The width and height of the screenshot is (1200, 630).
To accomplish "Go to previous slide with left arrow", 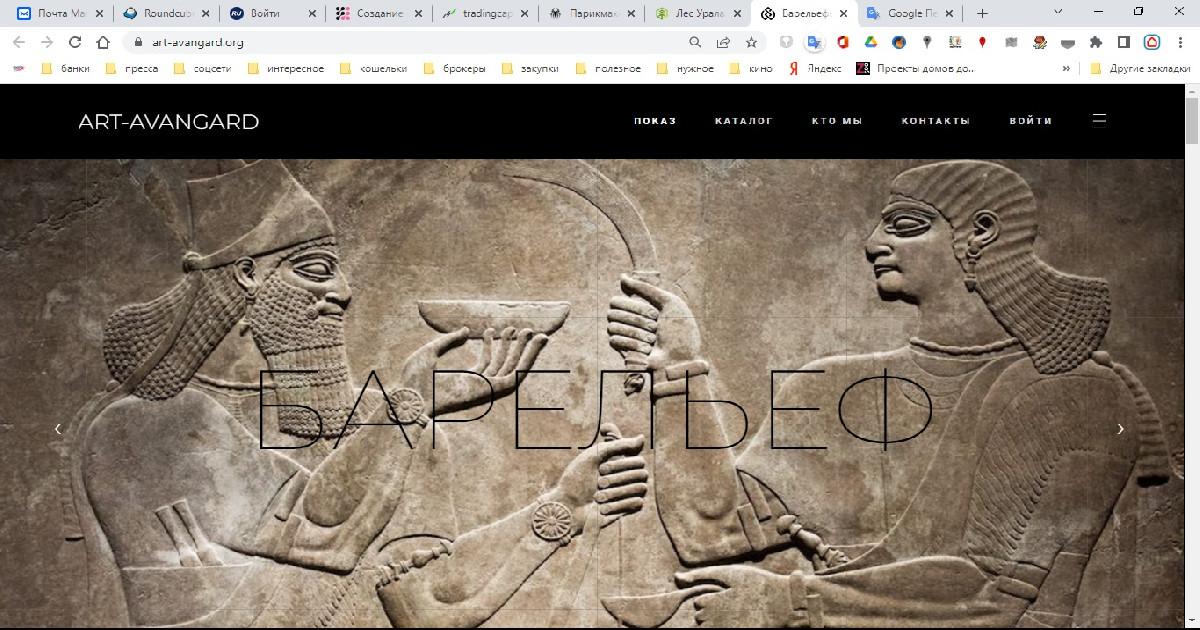I will click(x=58, y=428).
